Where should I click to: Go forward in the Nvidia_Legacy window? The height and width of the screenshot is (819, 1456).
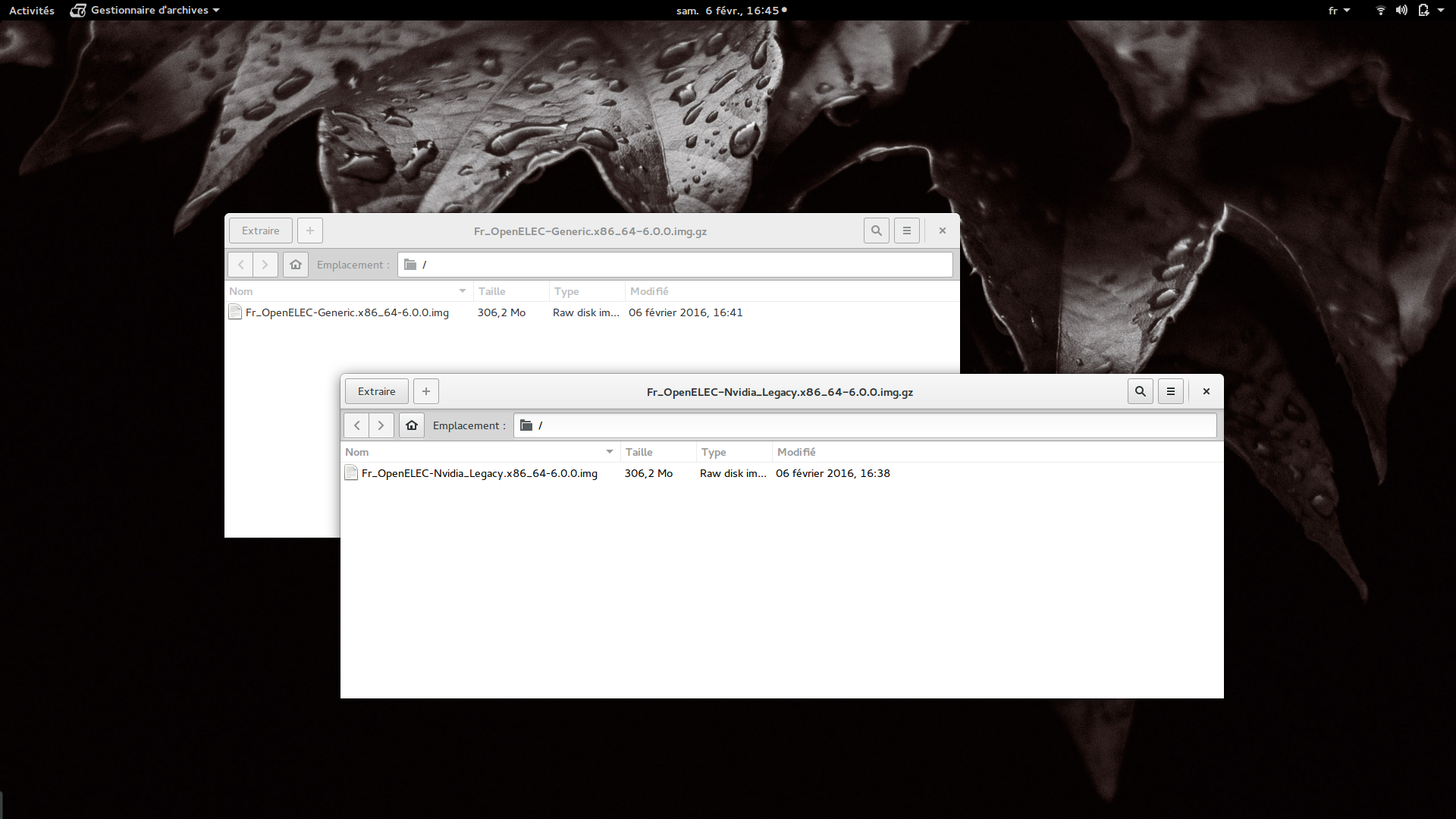[x=381, y=425]
